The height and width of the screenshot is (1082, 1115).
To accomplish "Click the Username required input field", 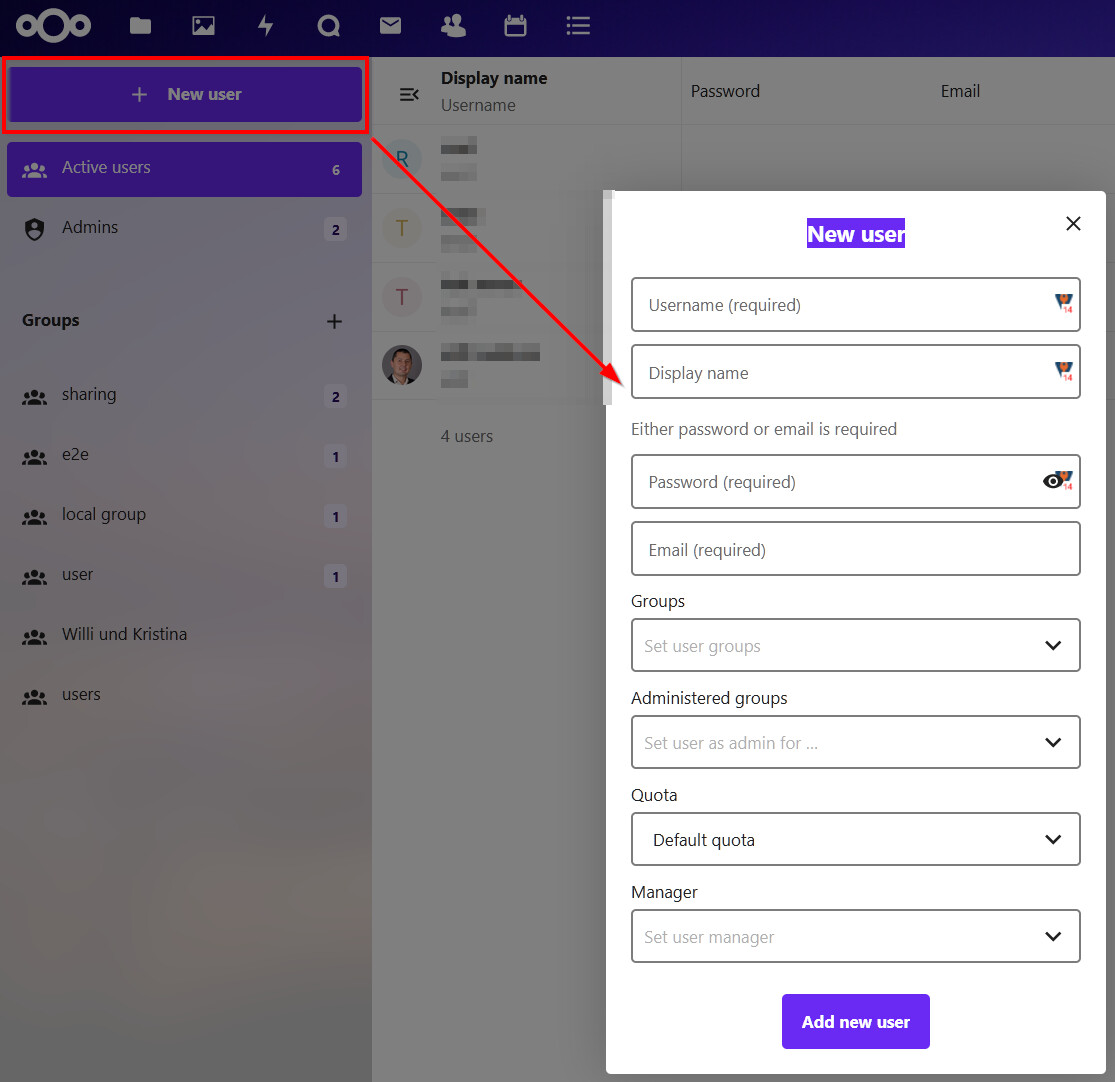I will (x=855, y=304).
